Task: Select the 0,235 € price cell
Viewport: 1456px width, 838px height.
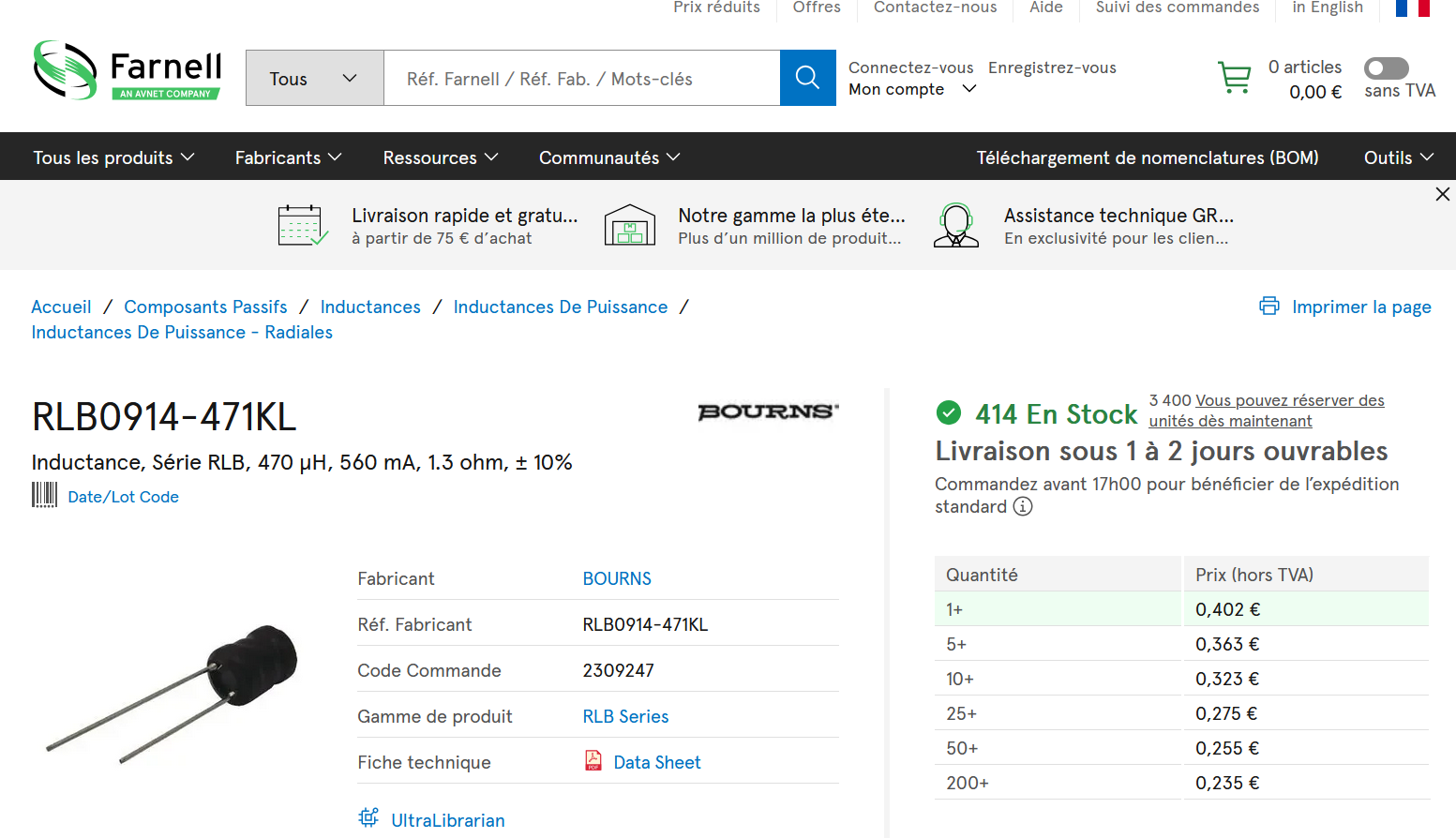Action: 1306,783
